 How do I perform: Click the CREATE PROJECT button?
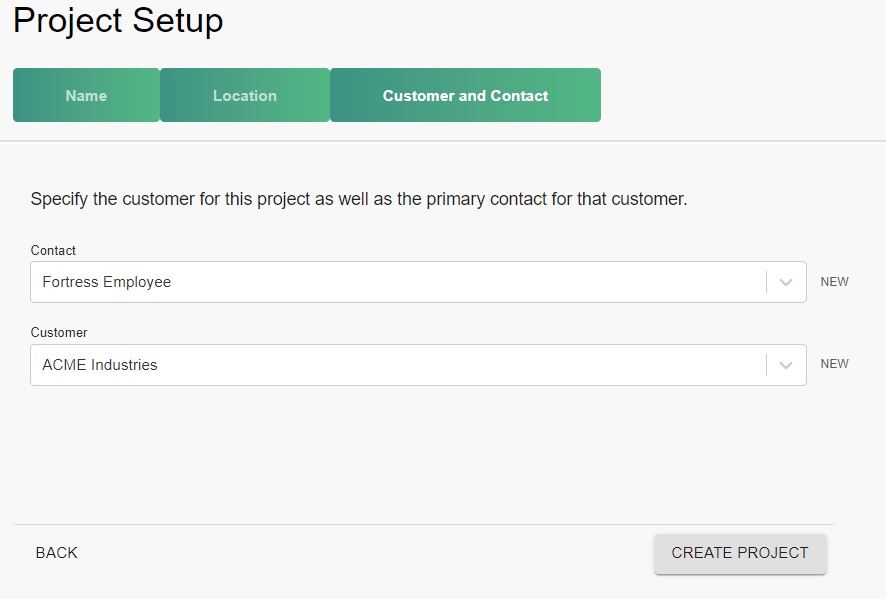pyautogui.click(x=740, y=553)
